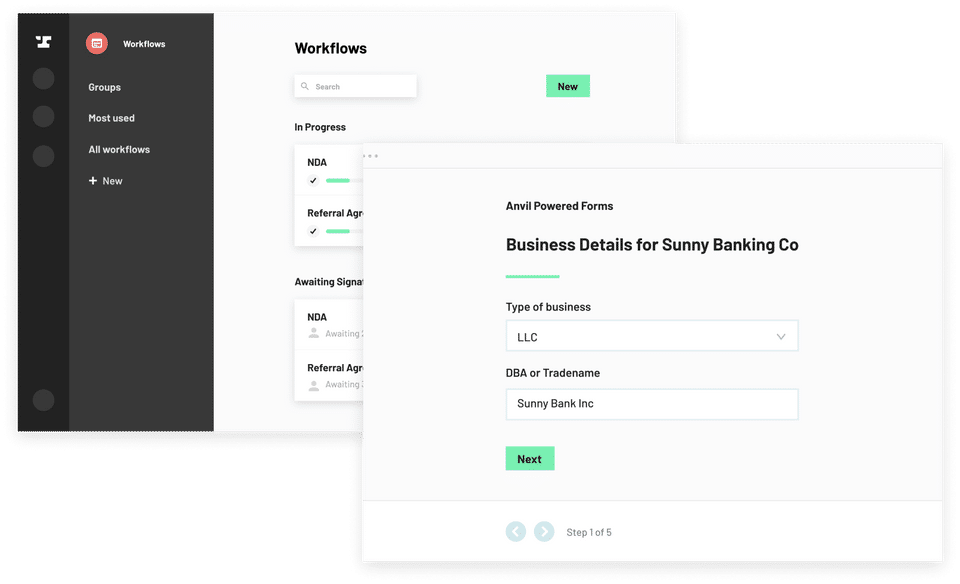The width and height of the screenshot is (960, 584).
Task: Click the three dots on form window
Action: (x=370, y=156)
